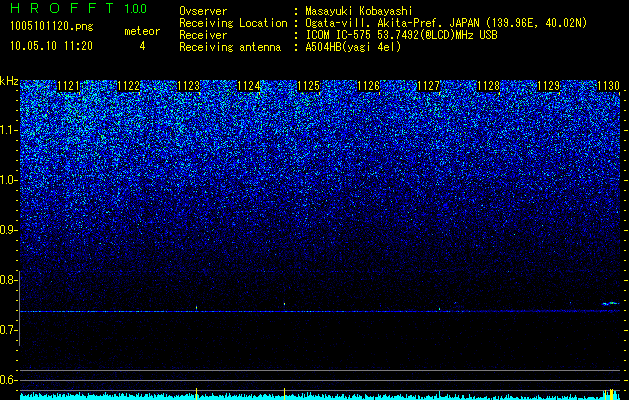Click the 1128 time marker
The height and width of the screenshot is (400, 629).
pyautogui.click(x=489, y=86)
